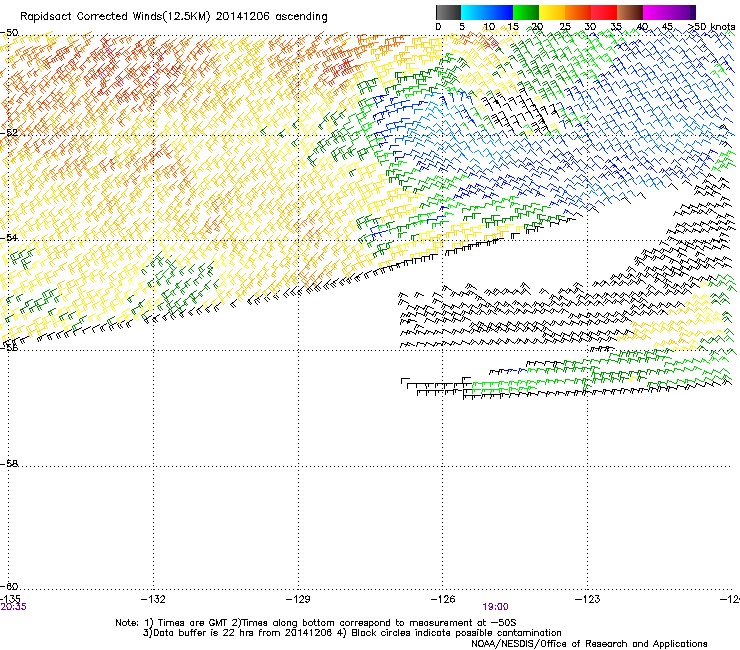Viewport: 740px width, 650px height.
Task: Click the -54 latitude axis label
Action: pos(9,237)
